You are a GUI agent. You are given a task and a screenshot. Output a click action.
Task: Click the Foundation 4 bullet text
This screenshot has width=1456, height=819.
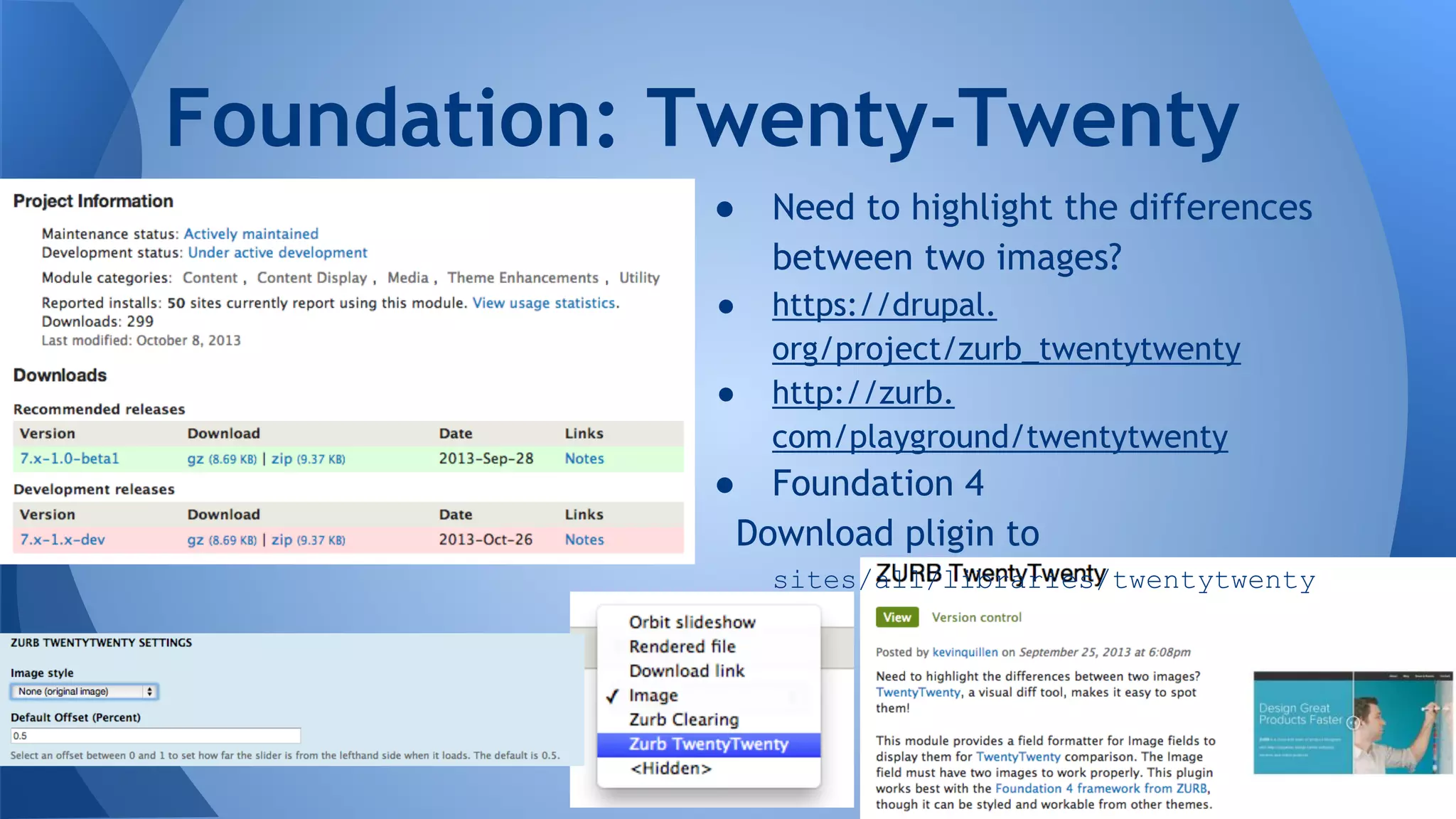(878, 483)
